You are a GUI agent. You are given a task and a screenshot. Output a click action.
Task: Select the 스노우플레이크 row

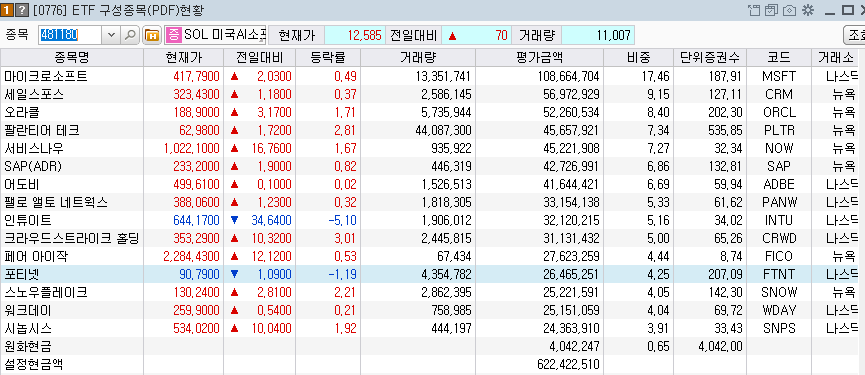click(429, 292)
